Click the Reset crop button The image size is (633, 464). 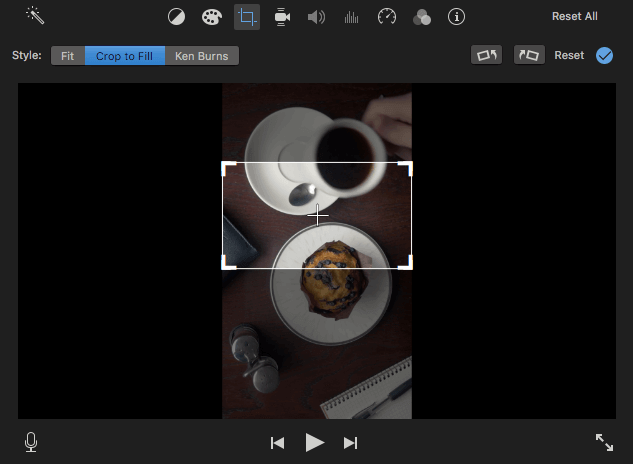point(569,55)
